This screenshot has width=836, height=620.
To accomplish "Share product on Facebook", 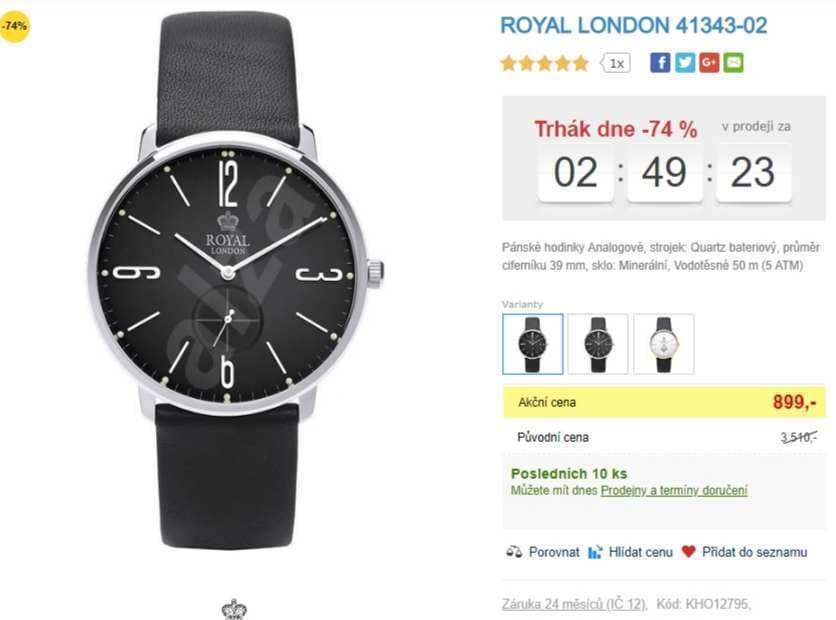I will click(659, 63).
